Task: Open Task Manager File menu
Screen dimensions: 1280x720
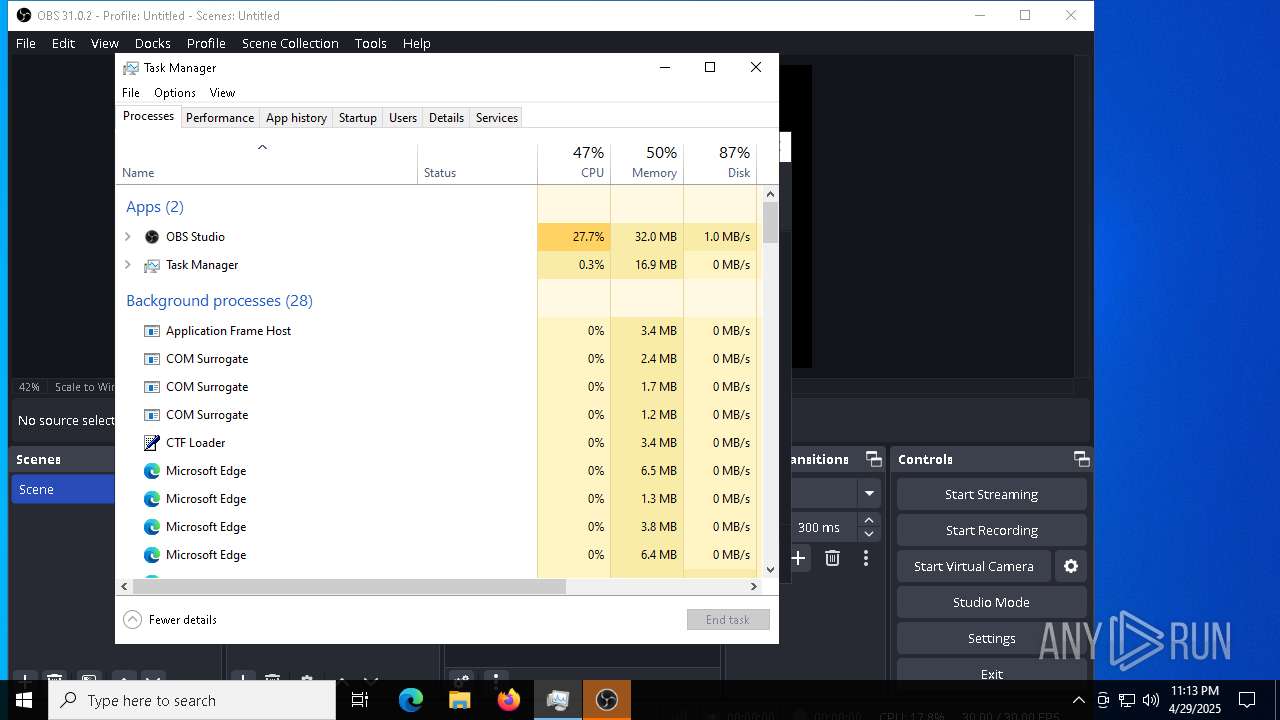Action: pos(131,92)
